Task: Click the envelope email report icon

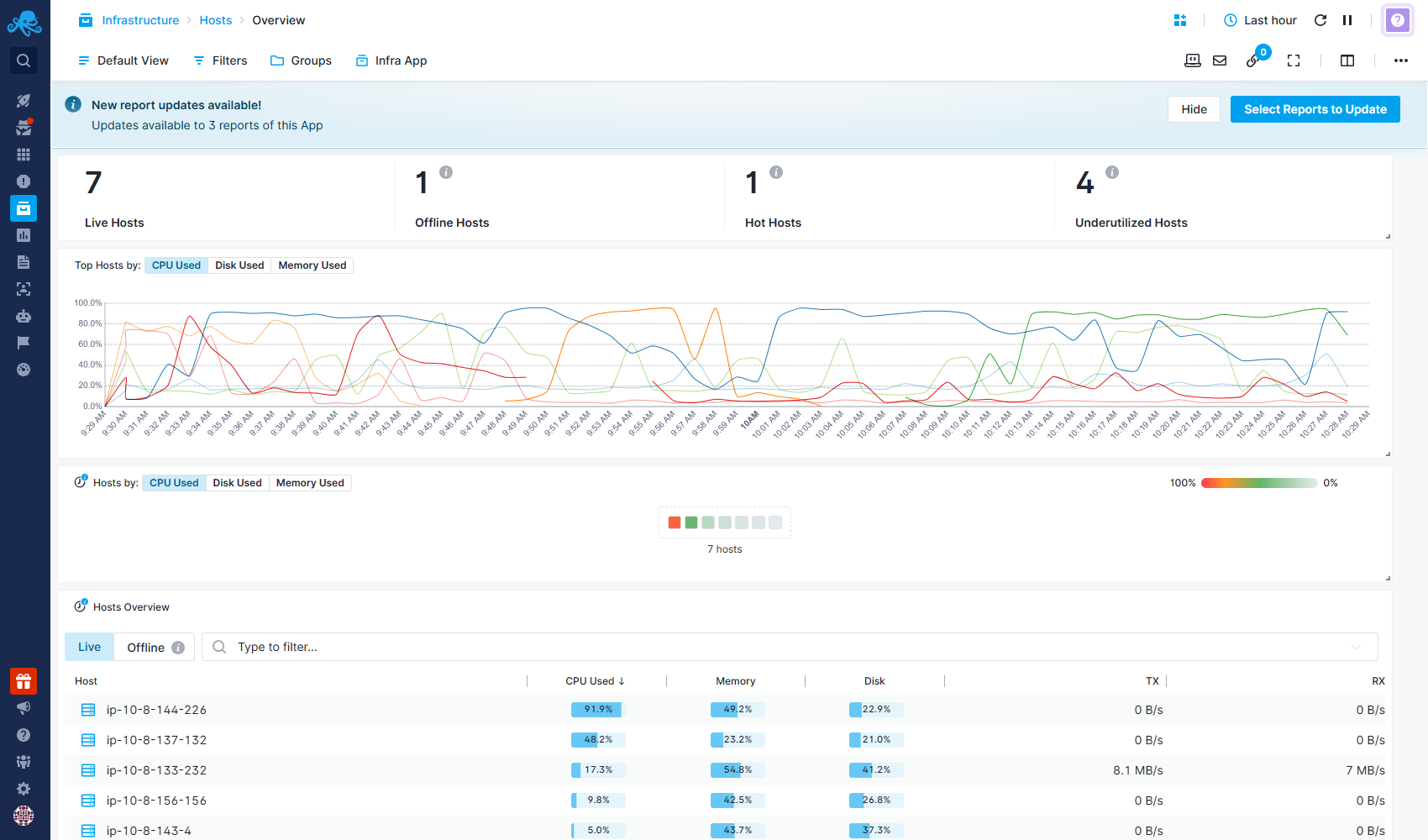Action: tap(1220, 60)
